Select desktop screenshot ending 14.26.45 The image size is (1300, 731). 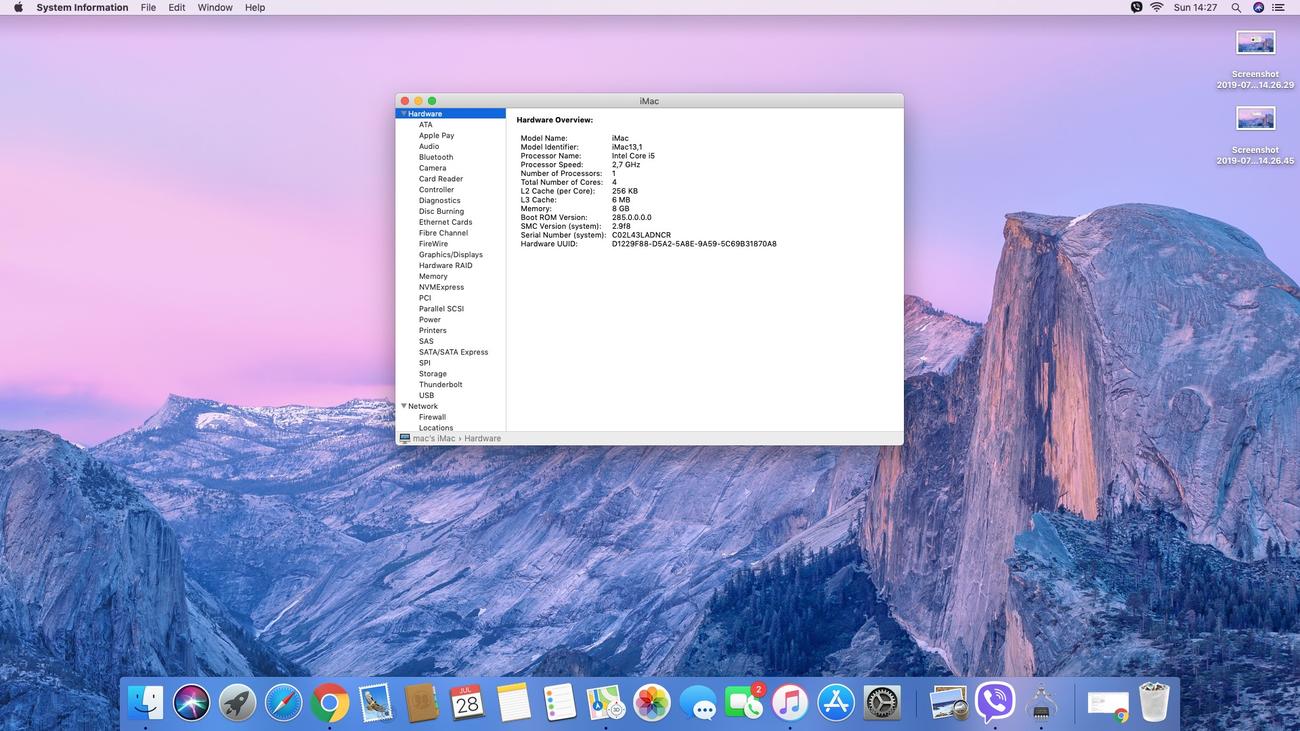pyautogui.click(x=1255, y=134)
